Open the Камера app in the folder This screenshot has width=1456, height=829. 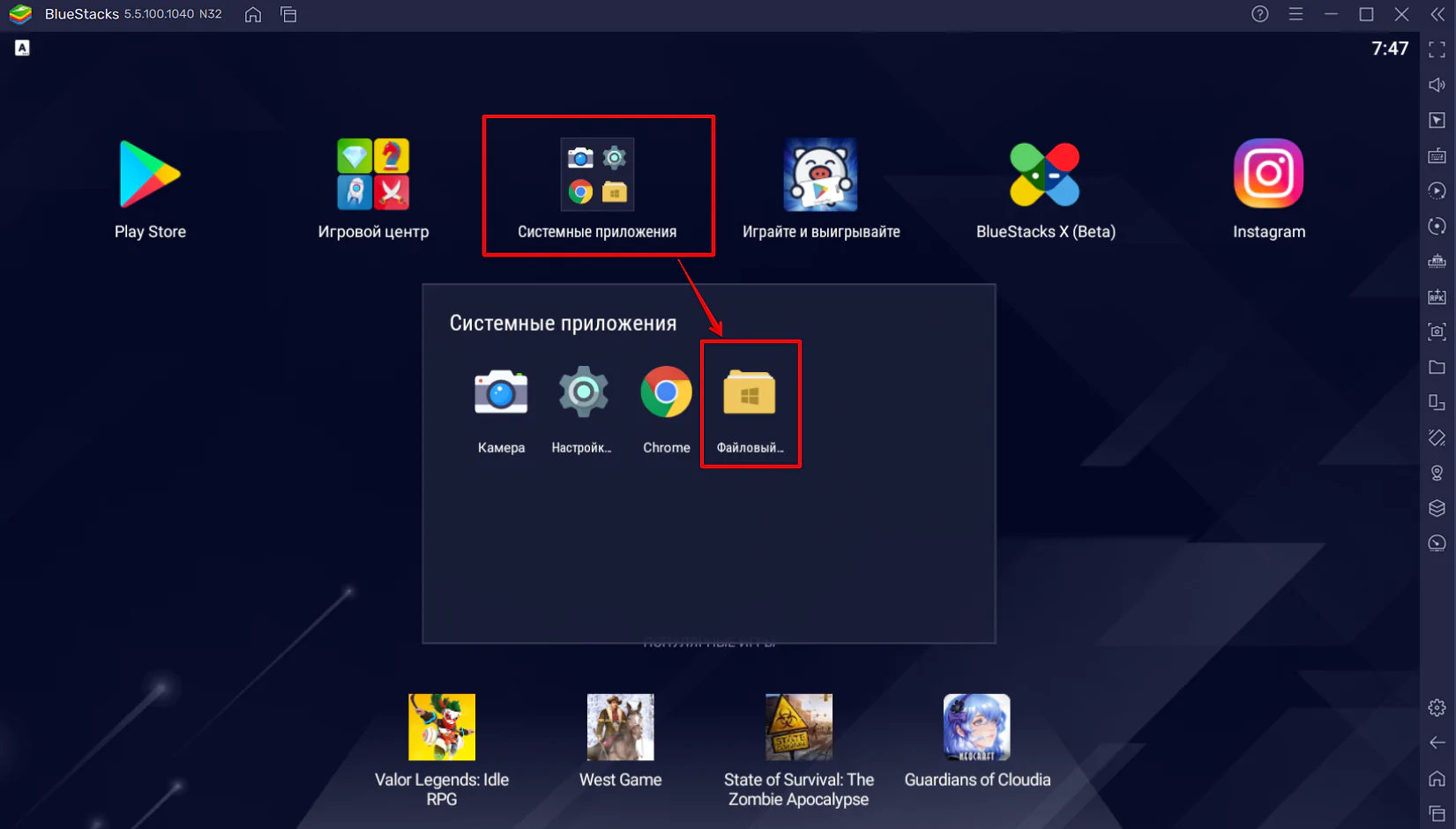click(x=501, y=393)
